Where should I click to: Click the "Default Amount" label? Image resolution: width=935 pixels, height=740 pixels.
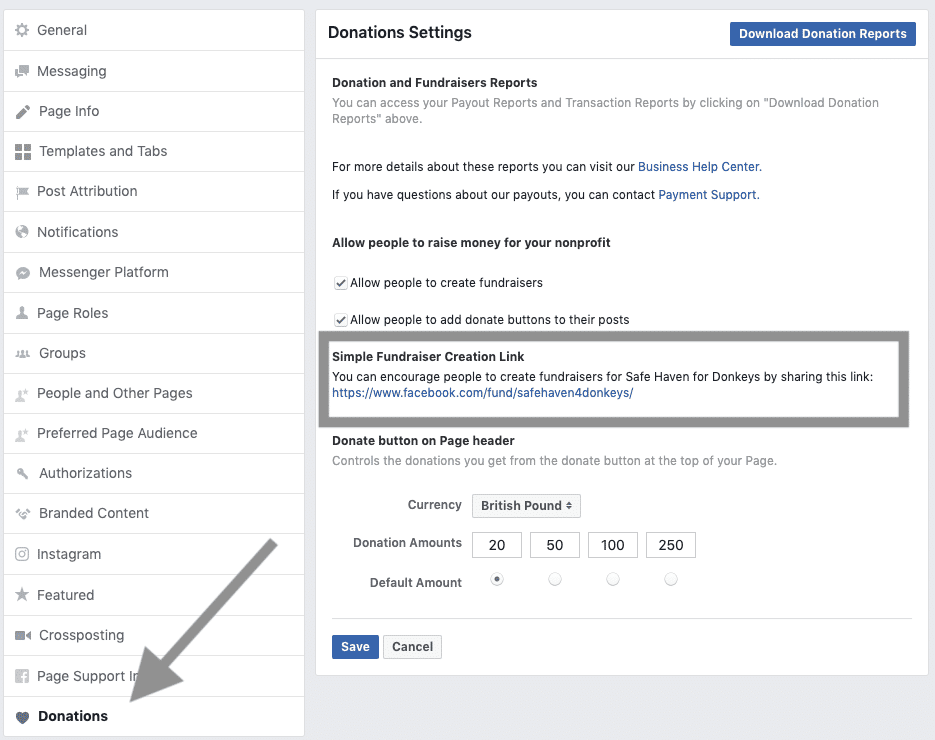(x=416, y=583)
